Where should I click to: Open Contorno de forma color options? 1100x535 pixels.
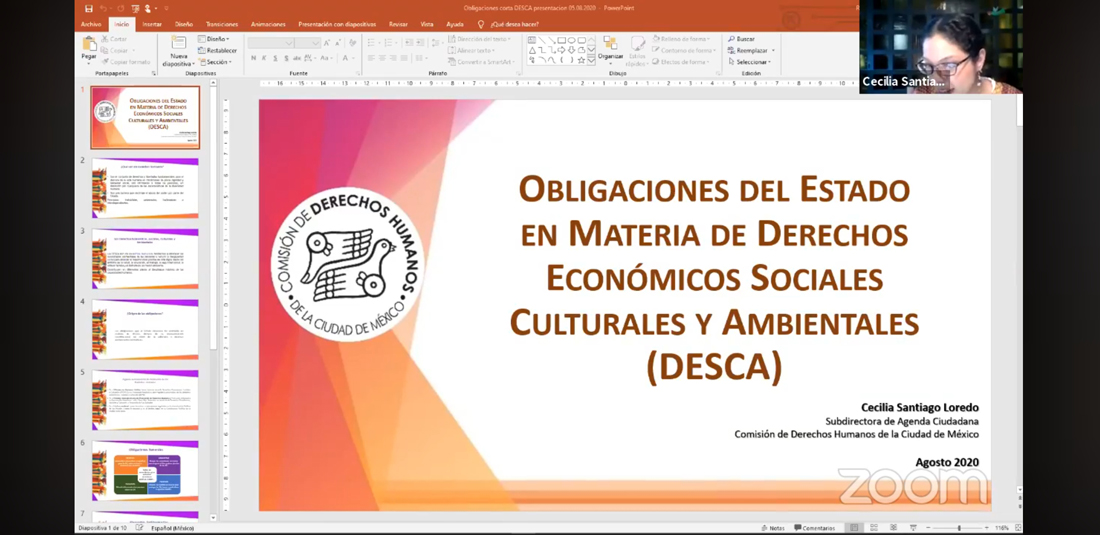tap(685, 50)
